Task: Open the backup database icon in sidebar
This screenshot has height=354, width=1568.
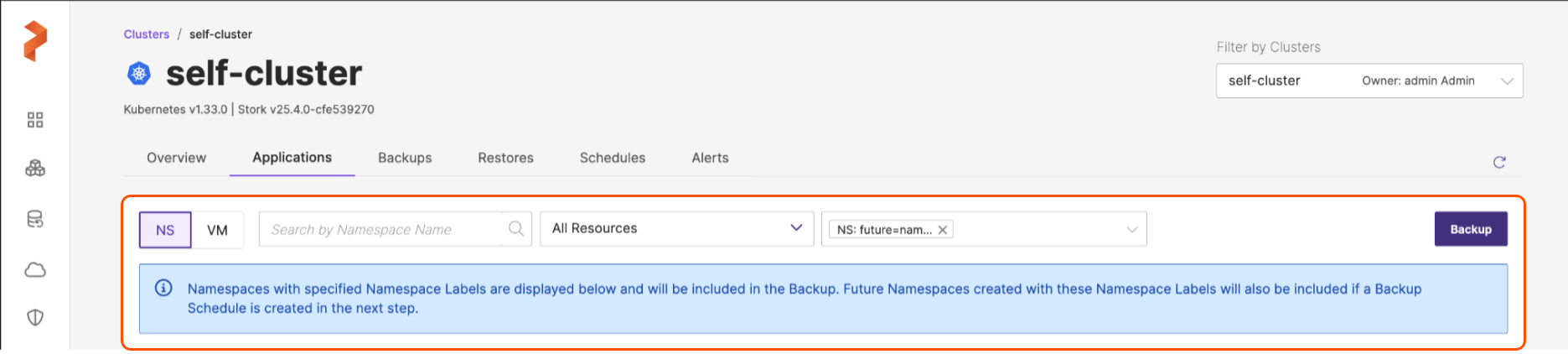Action: [x=35, y=219]
